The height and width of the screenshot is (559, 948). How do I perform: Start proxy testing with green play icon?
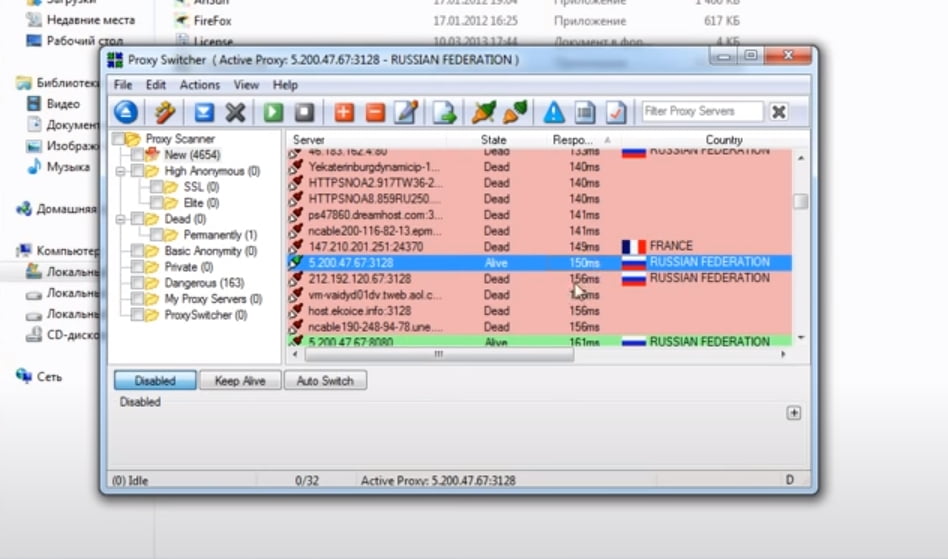pyautogui.click(x=273, y=112)
